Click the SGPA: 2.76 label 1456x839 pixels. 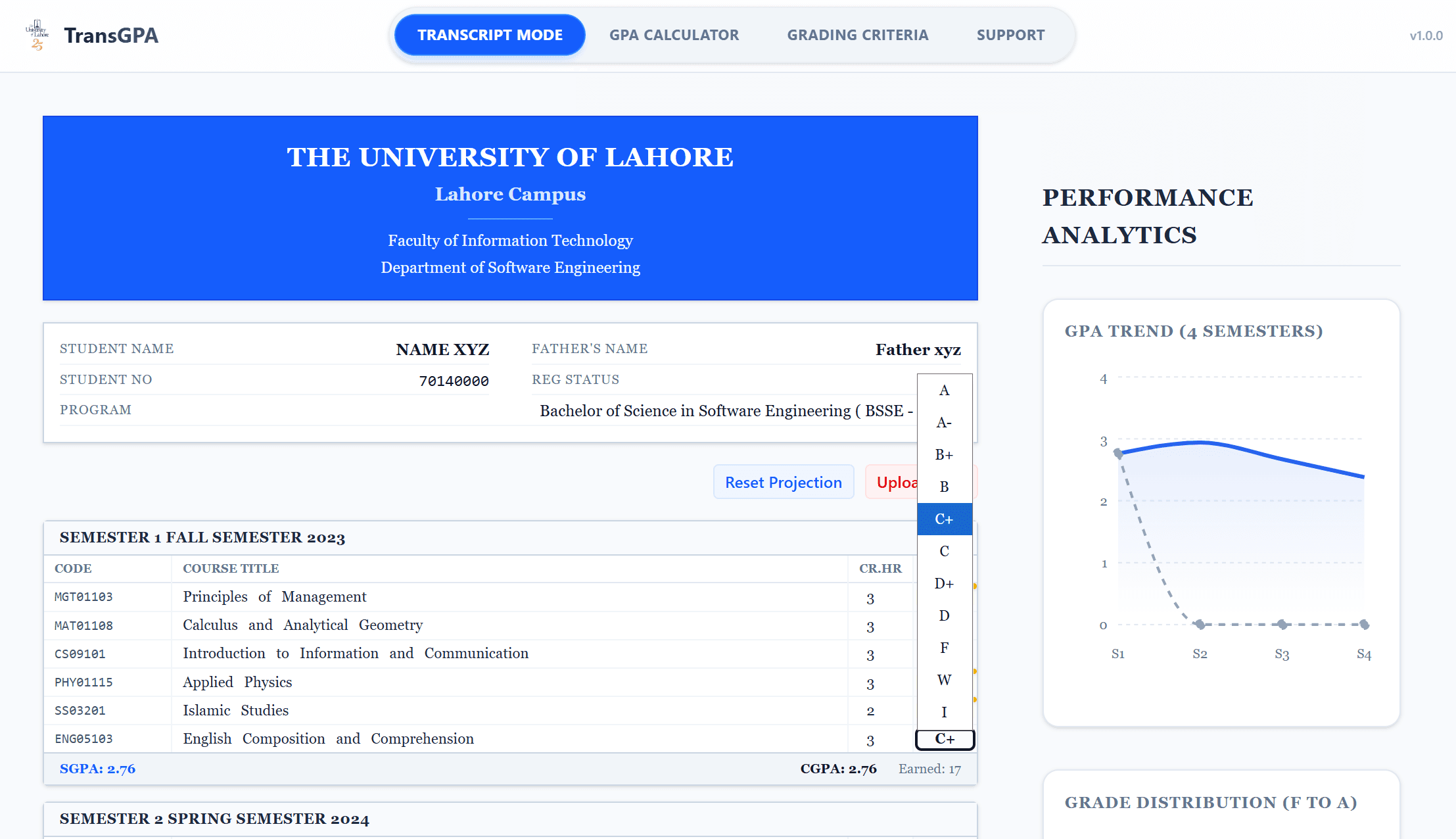click(97, 768)
